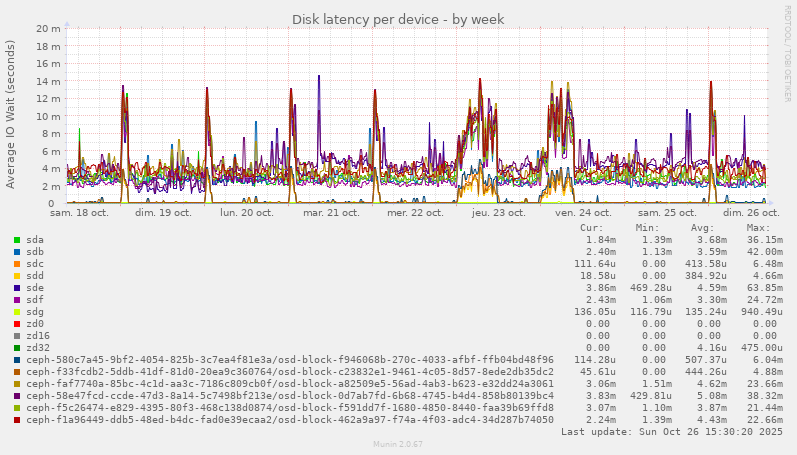Click the ceph-f1a96449 device legend entry
797x455 pixels.
pos(290,420)
